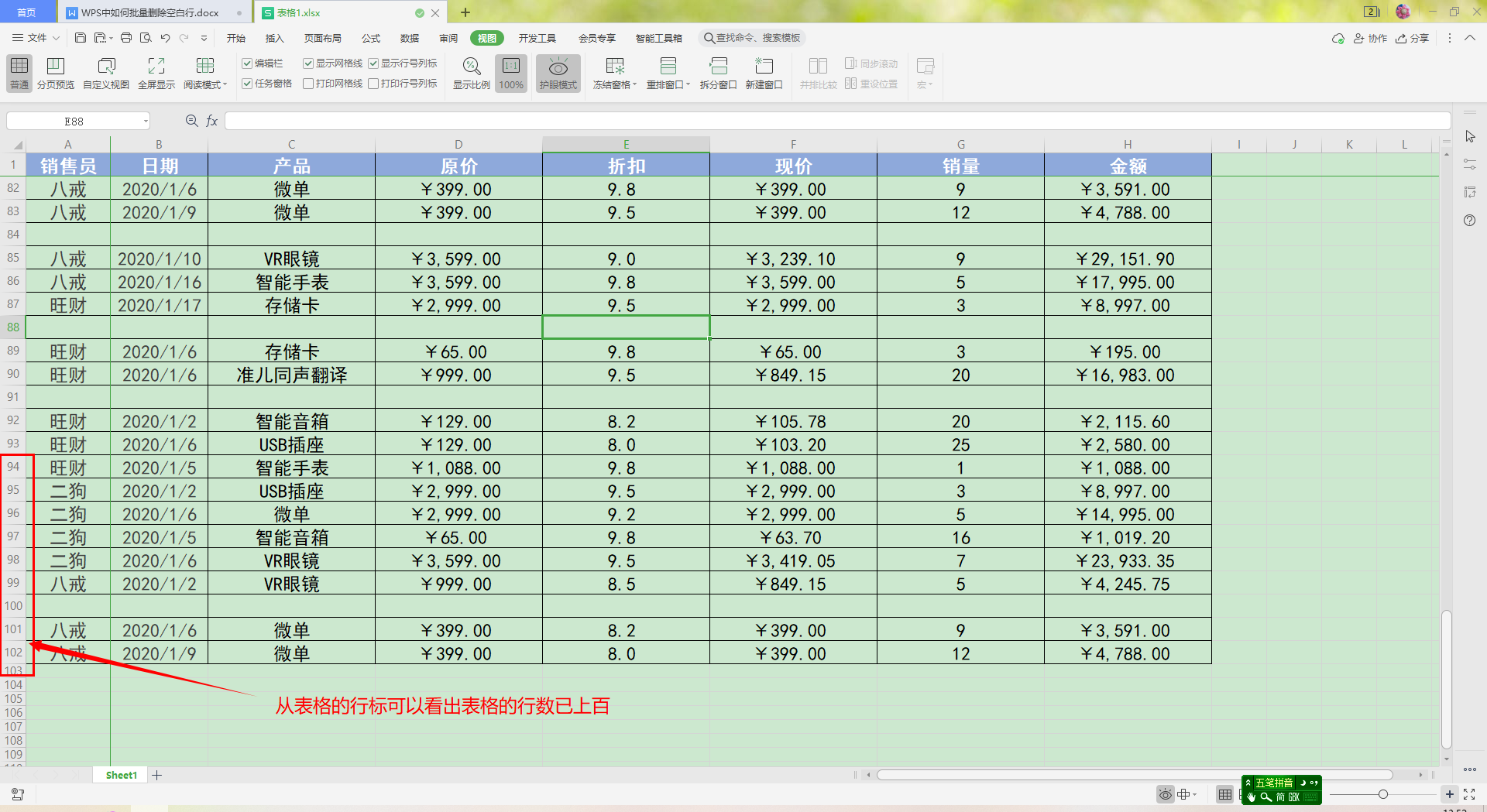
Task: Expand the Name Box dropdown arrow
Action: [146, 122]
